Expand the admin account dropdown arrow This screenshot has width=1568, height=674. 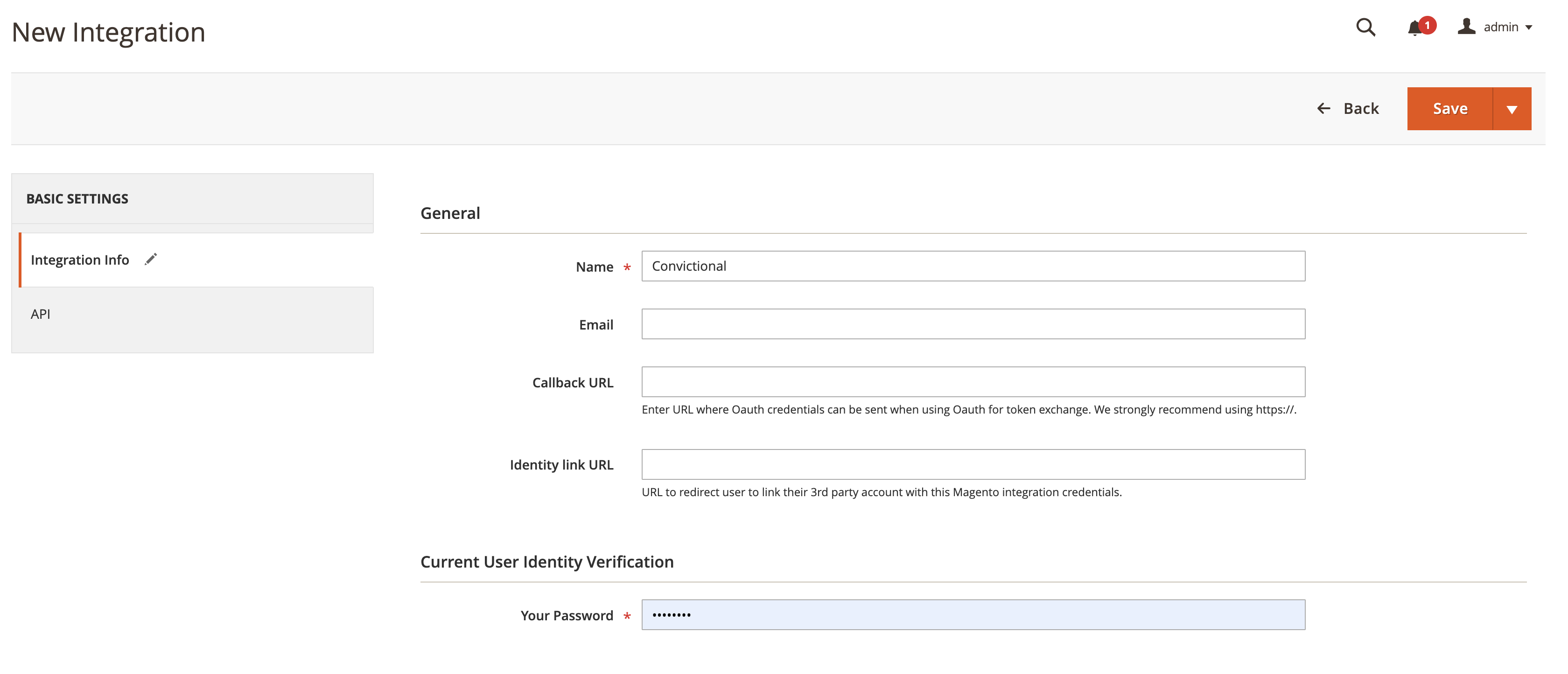click(1529, 28)
